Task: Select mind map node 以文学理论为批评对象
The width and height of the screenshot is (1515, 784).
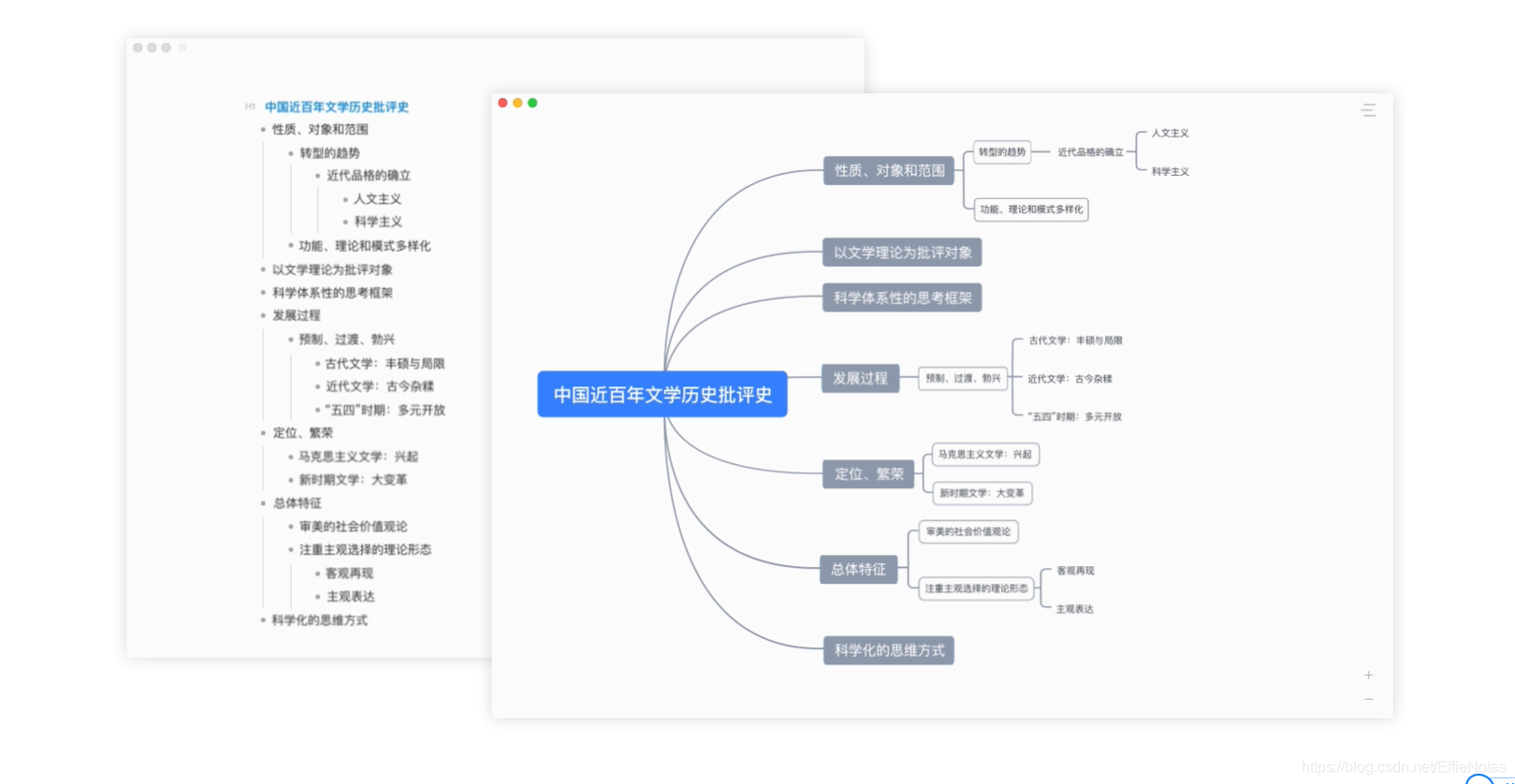Action: 902,253
